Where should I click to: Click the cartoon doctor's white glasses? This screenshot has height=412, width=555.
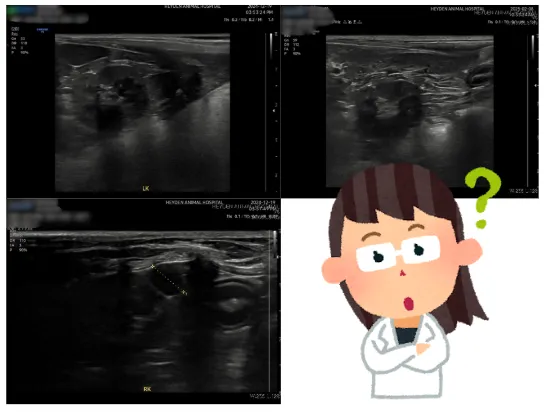coord(397,253)
